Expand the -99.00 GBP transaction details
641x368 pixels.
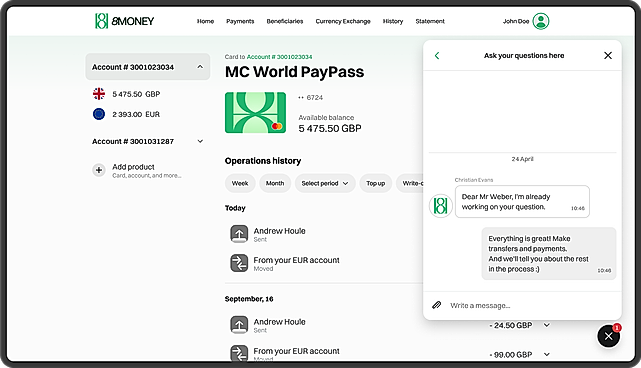(x=547, y=355)
